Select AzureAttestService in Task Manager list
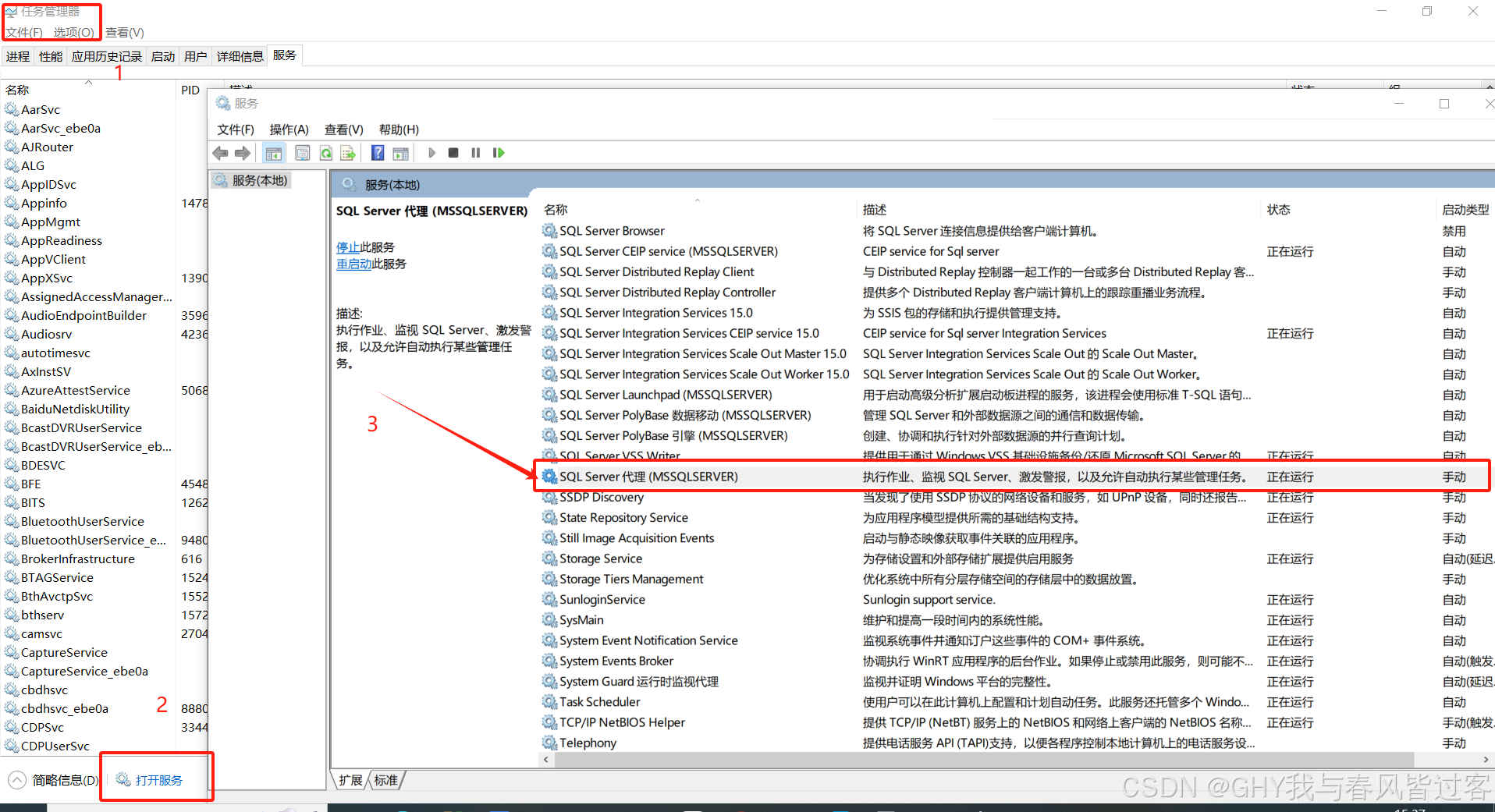Viewport: 1495px width, 812px height. [x=105, y=390]
